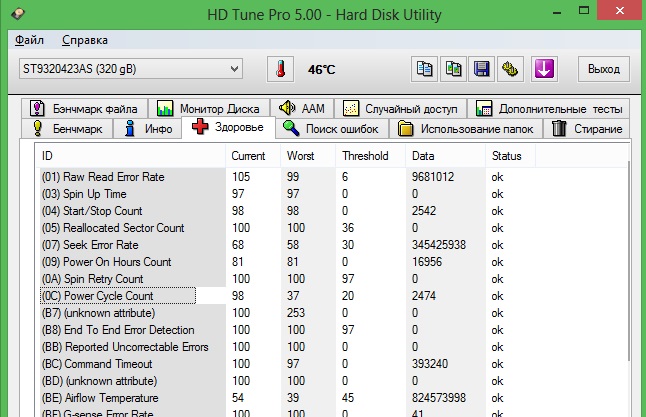Click the data value 2474
The height and width of the screenshot is (417, 646).
pyautogui.click(x=424, y=296)
